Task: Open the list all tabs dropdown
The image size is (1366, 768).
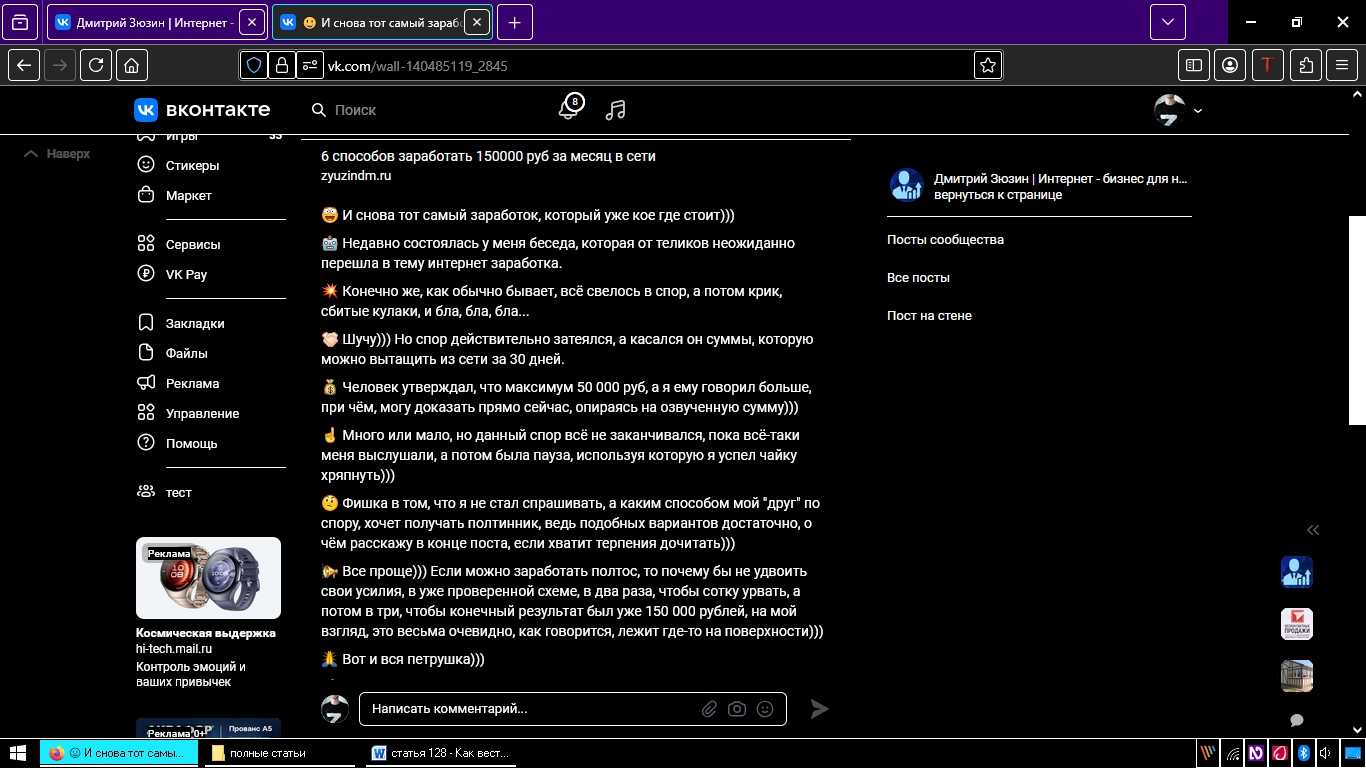Action: (1168, 22)
